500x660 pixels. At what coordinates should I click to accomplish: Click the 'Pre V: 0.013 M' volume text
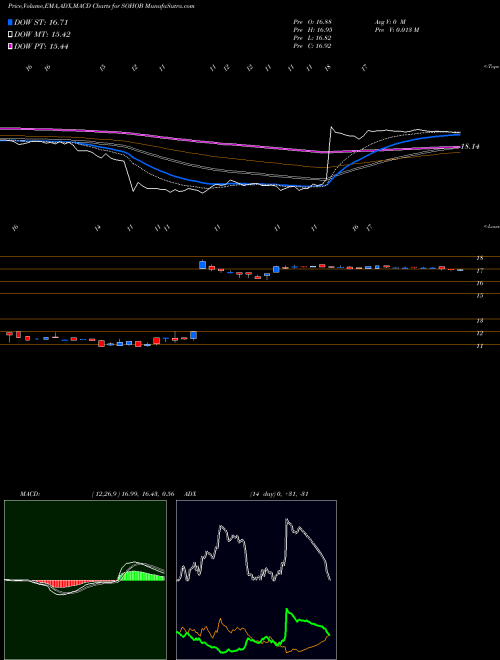[396, 30]
